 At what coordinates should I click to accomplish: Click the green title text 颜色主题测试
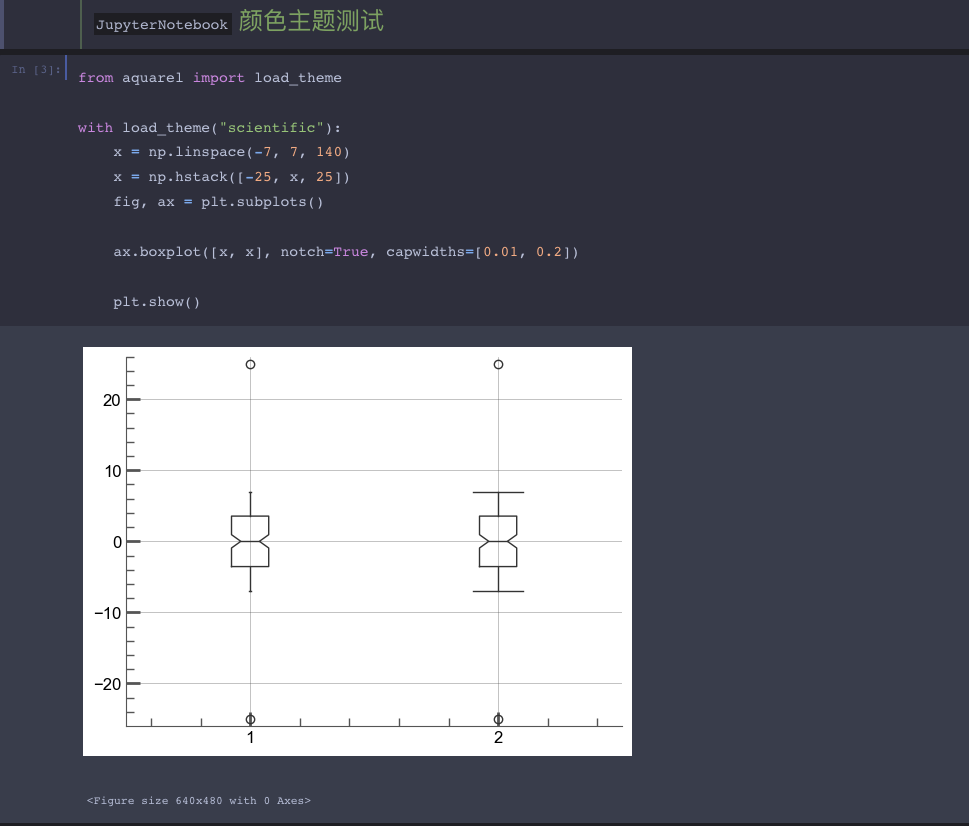click(311, 22)
